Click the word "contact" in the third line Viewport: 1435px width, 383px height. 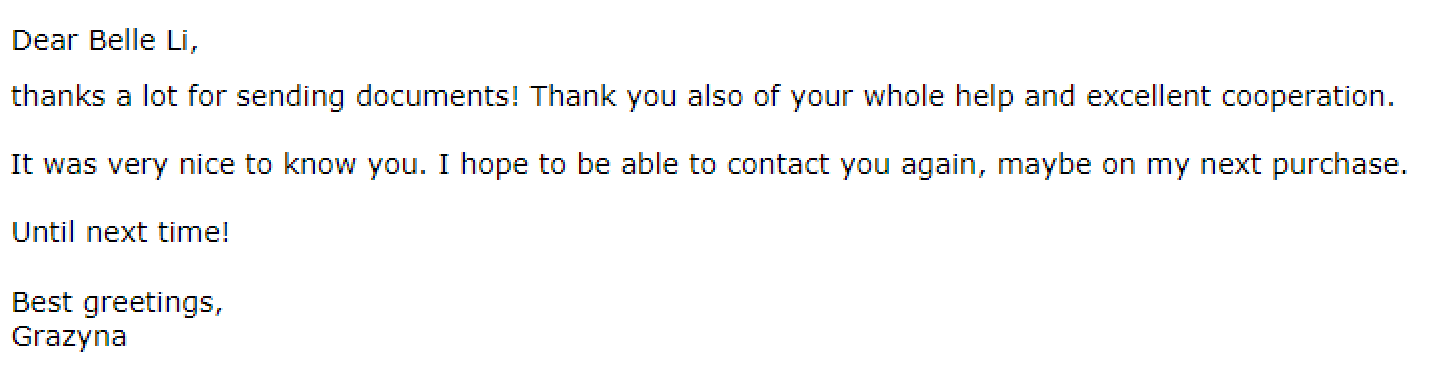pyautogui.click(x=780, y=165)
